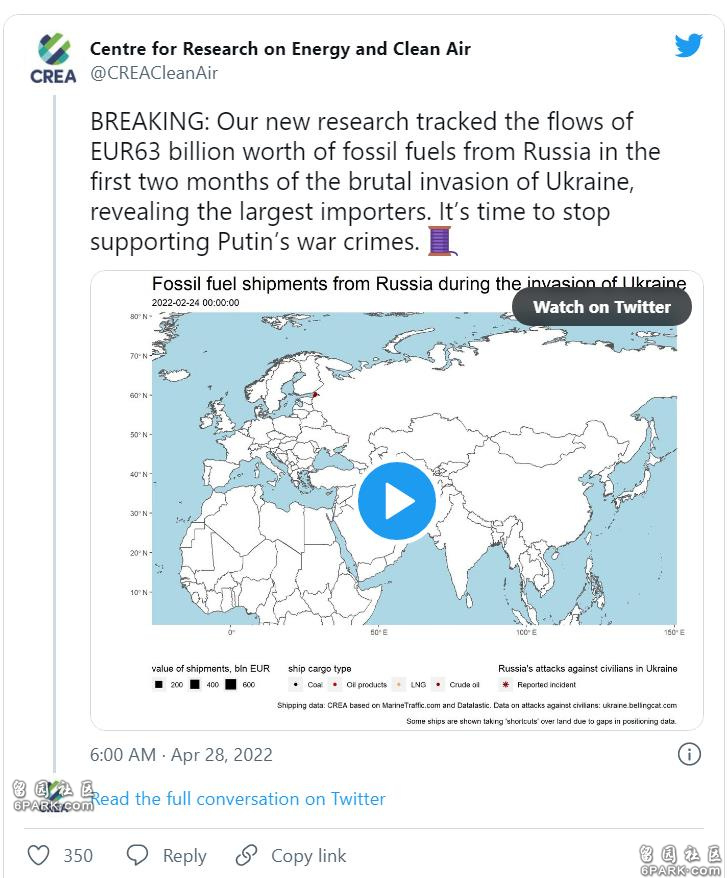Screen dimensions: 727x878
Task: Like the tweet with heart icon
Action: point(39,855)
